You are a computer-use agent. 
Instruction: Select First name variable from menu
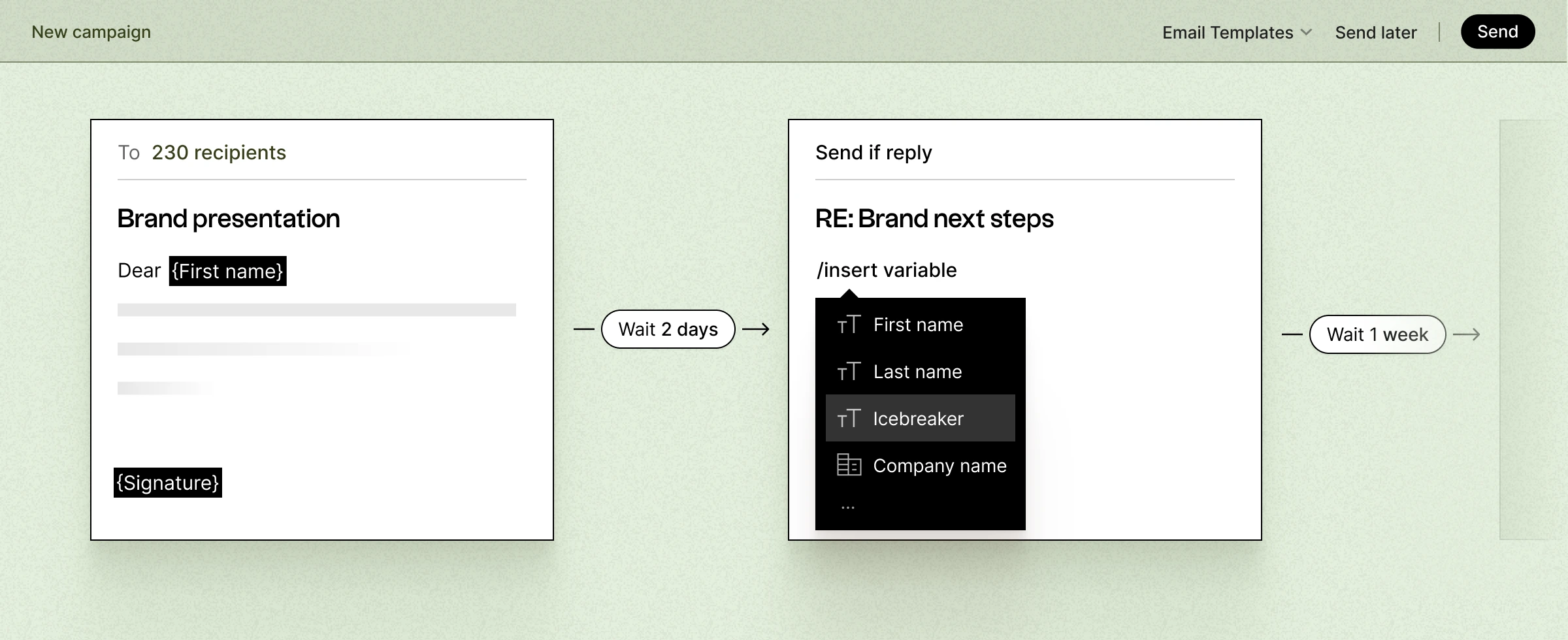pos(921,325)
